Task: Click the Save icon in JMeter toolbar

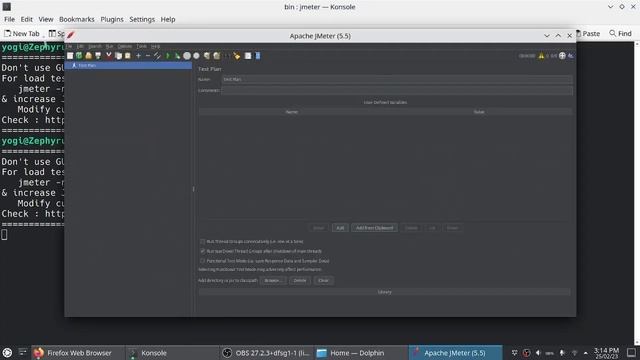Action: click(x=98, y=56)
